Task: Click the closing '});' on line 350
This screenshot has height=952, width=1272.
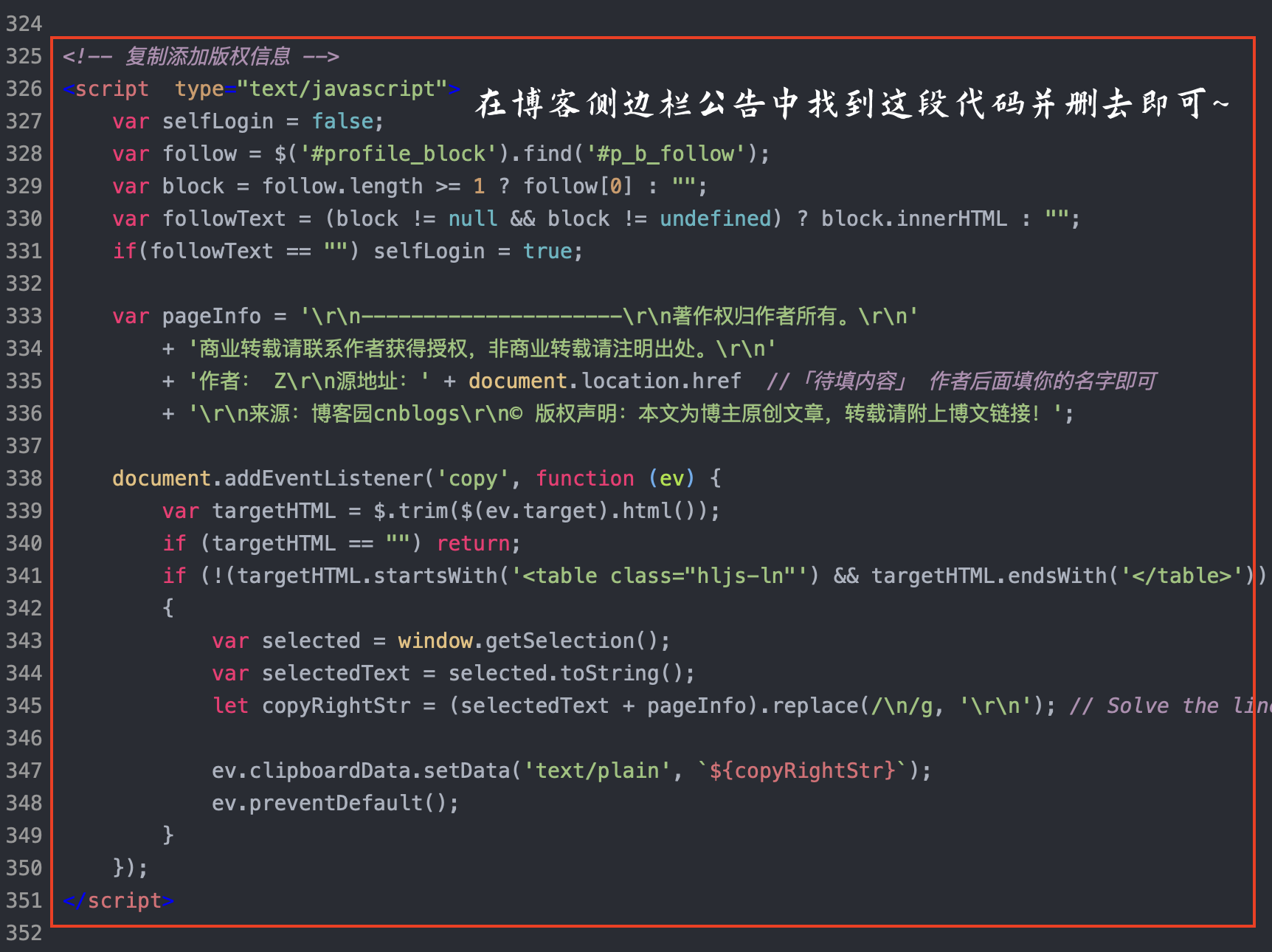Action: point(131,868)
